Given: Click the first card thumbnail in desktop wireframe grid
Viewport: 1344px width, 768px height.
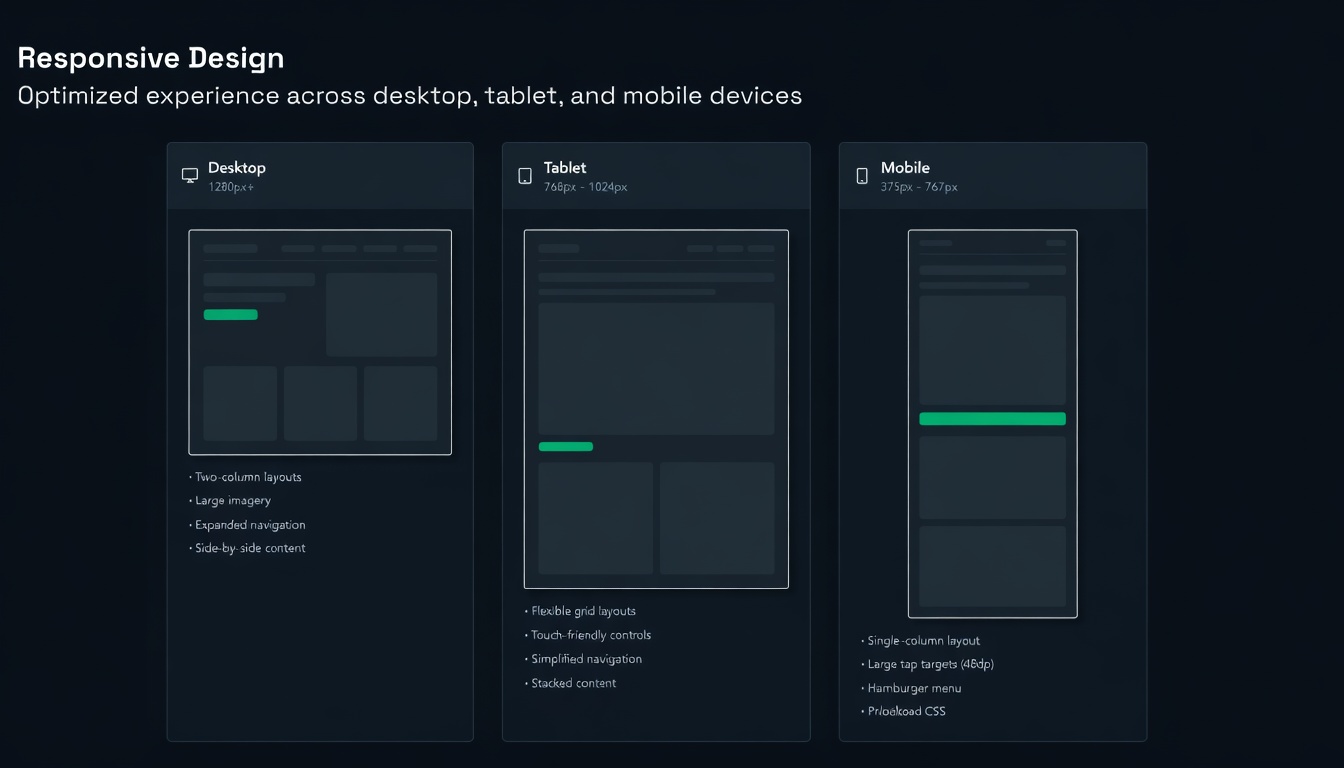Looking at the screenshot, I should coord(240,403).
